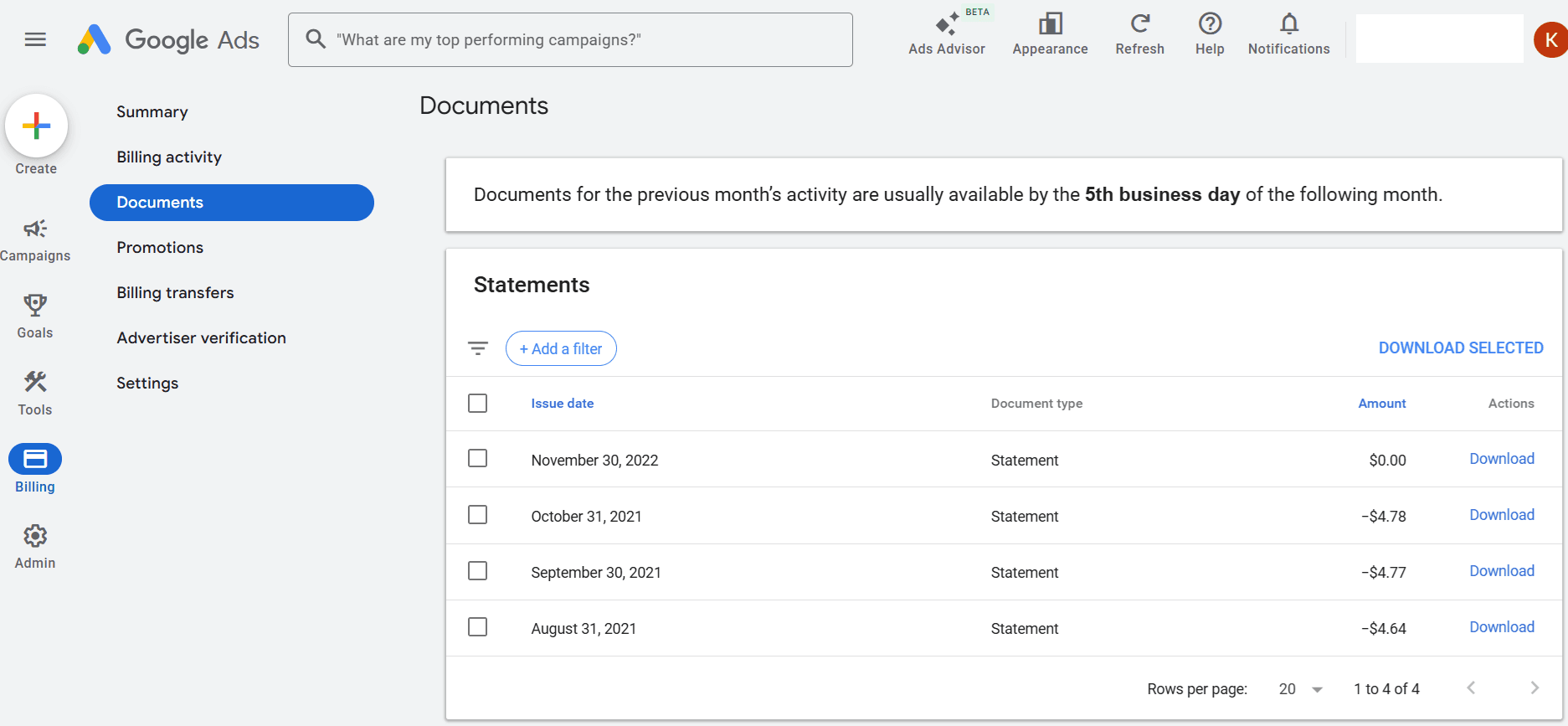Go to next page of statements

tap(1534, 687)
